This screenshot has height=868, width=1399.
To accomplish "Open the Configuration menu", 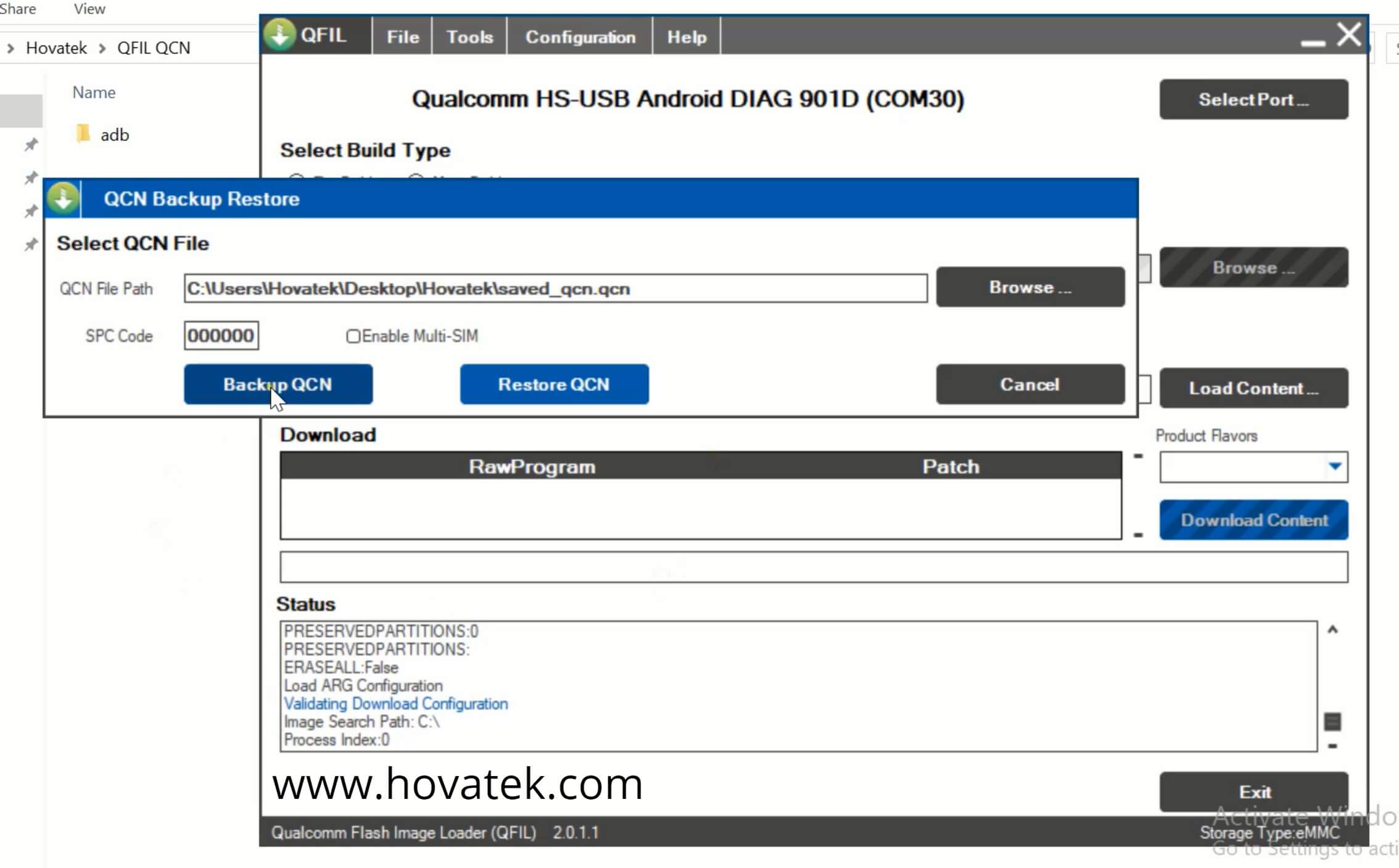I will (x=580, y=36).
